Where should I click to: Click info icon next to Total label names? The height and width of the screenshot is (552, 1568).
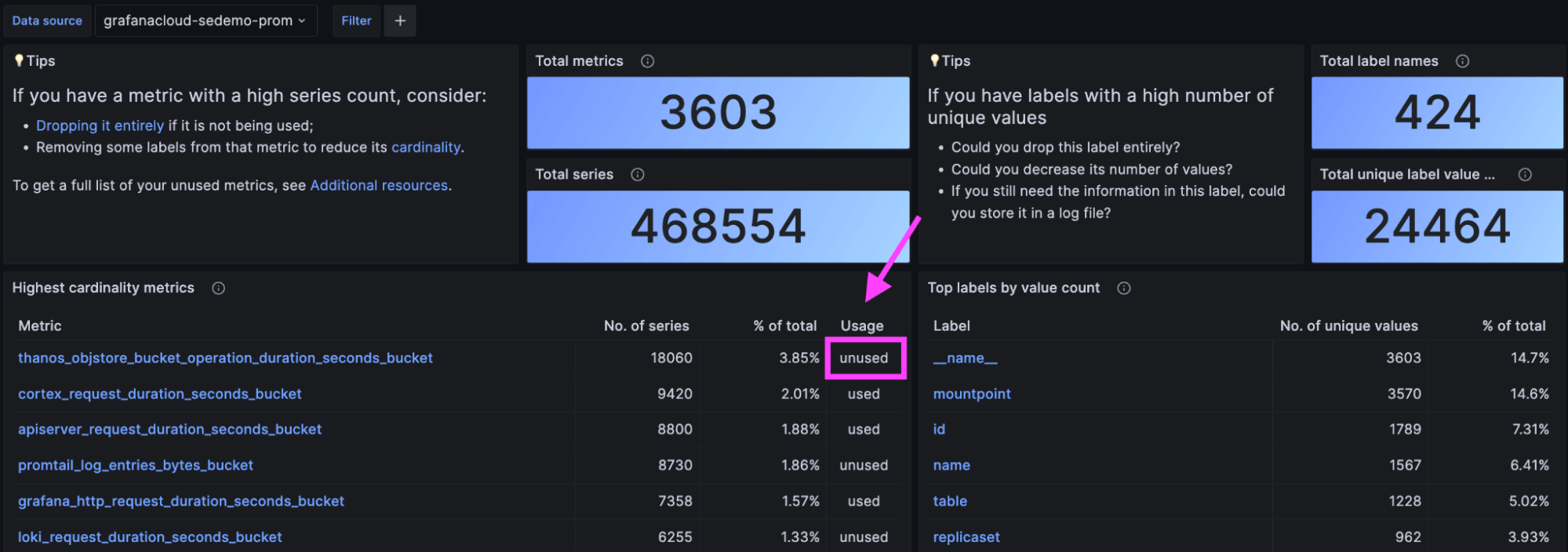(1462, 61)
